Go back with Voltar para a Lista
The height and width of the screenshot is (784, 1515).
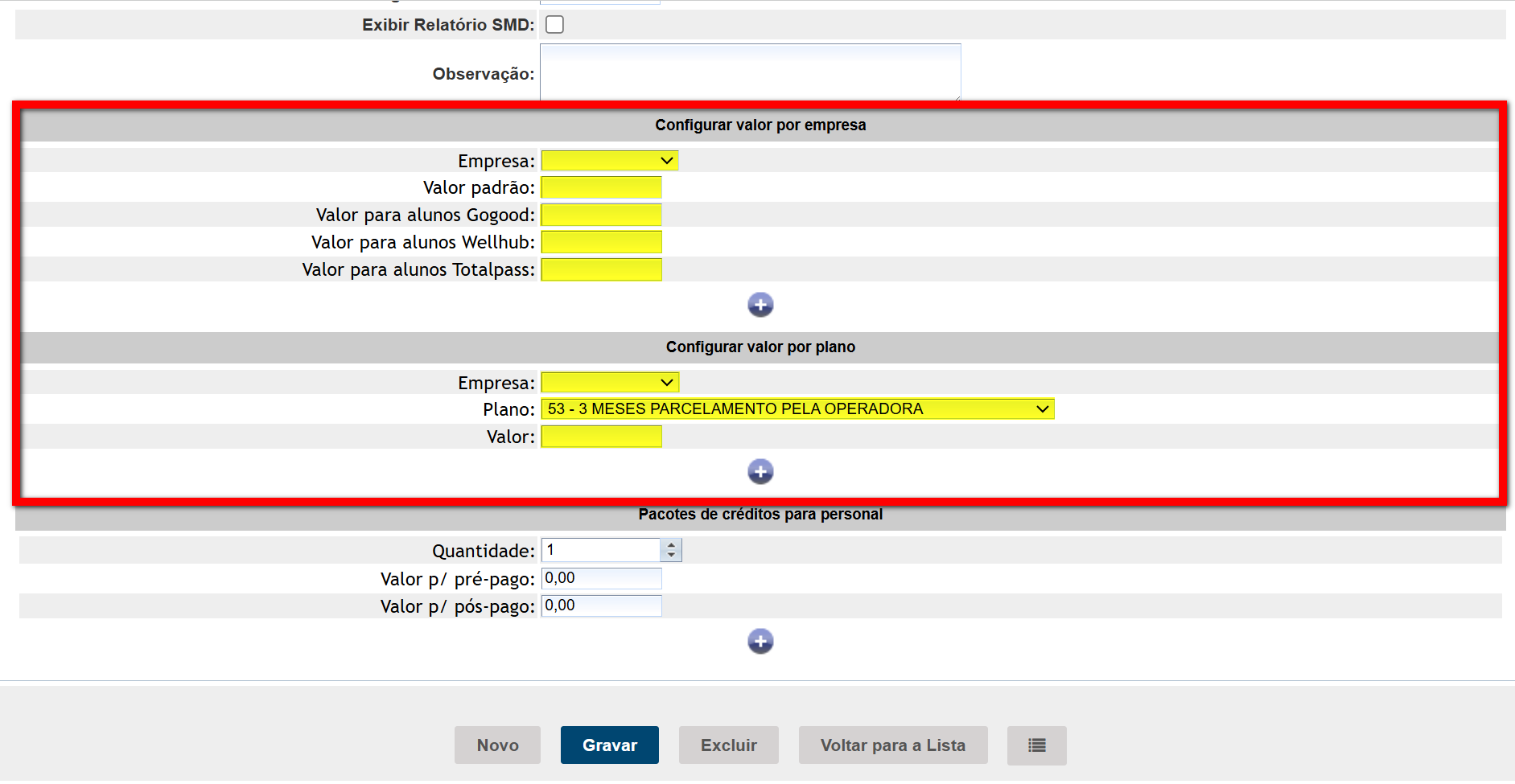[892, 745]
